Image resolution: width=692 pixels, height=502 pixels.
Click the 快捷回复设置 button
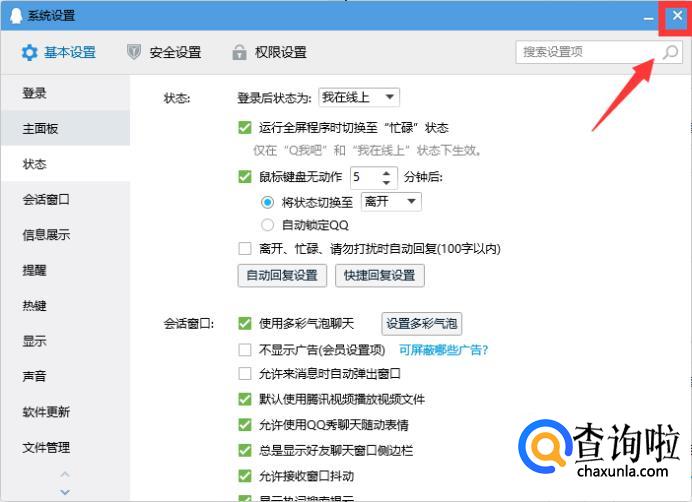[380, 276]
